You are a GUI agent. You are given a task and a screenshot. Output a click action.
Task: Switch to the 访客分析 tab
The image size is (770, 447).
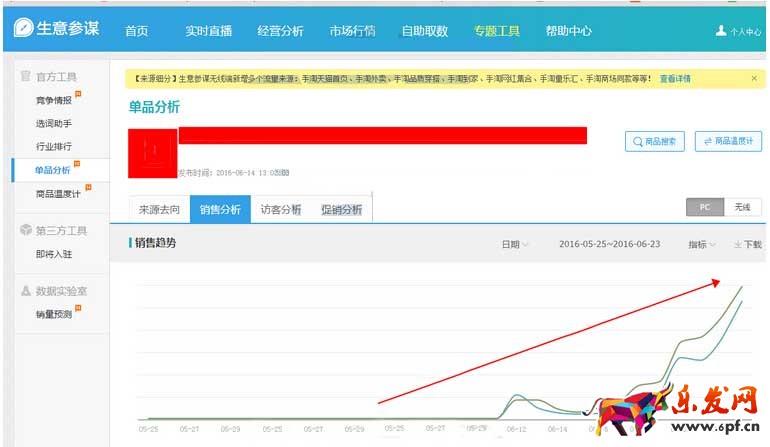click(281, 210)
